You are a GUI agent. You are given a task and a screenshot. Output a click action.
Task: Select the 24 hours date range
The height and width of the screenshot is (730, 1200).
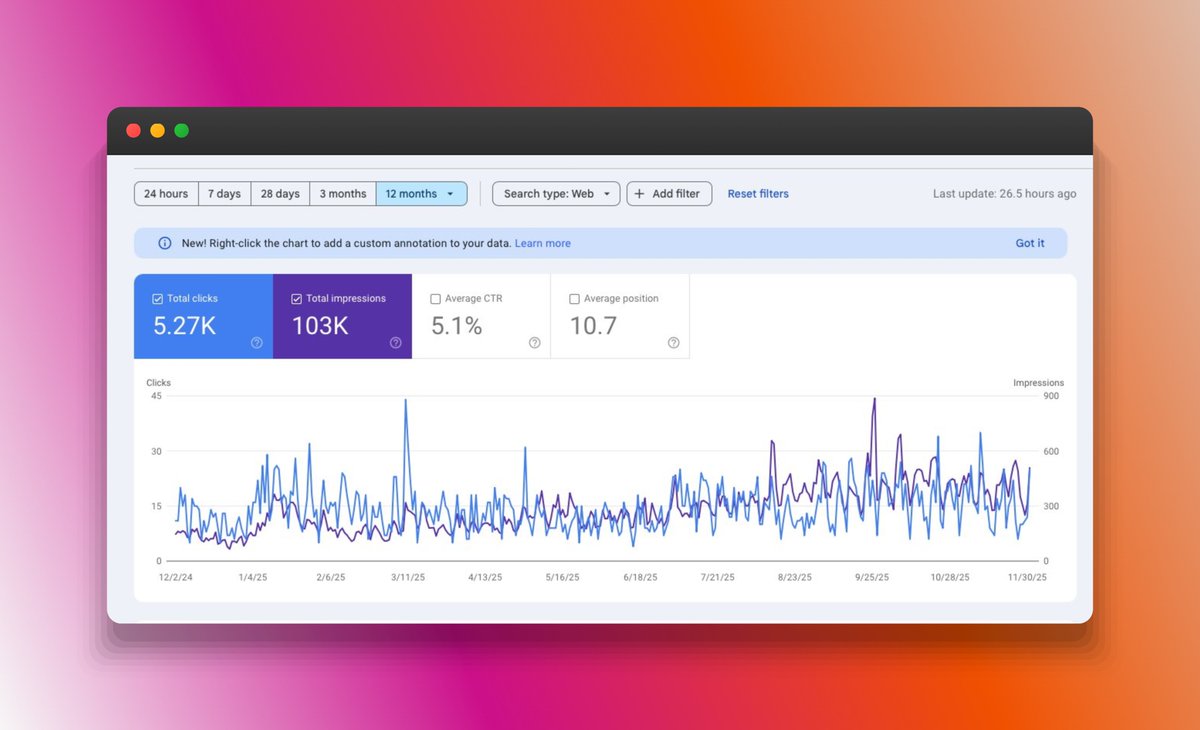tap(166, 194)
